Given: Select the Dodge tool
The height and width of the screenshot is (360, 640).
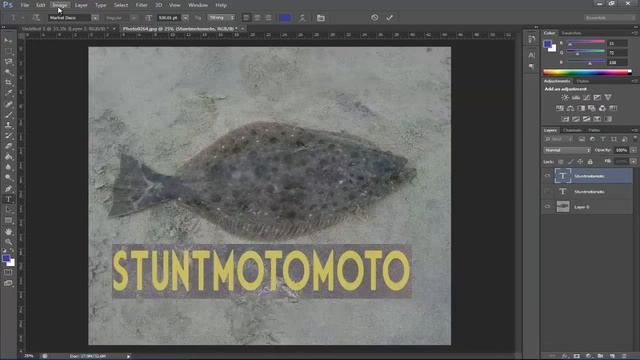Looking at the screenshot, I should coord(8,178).
